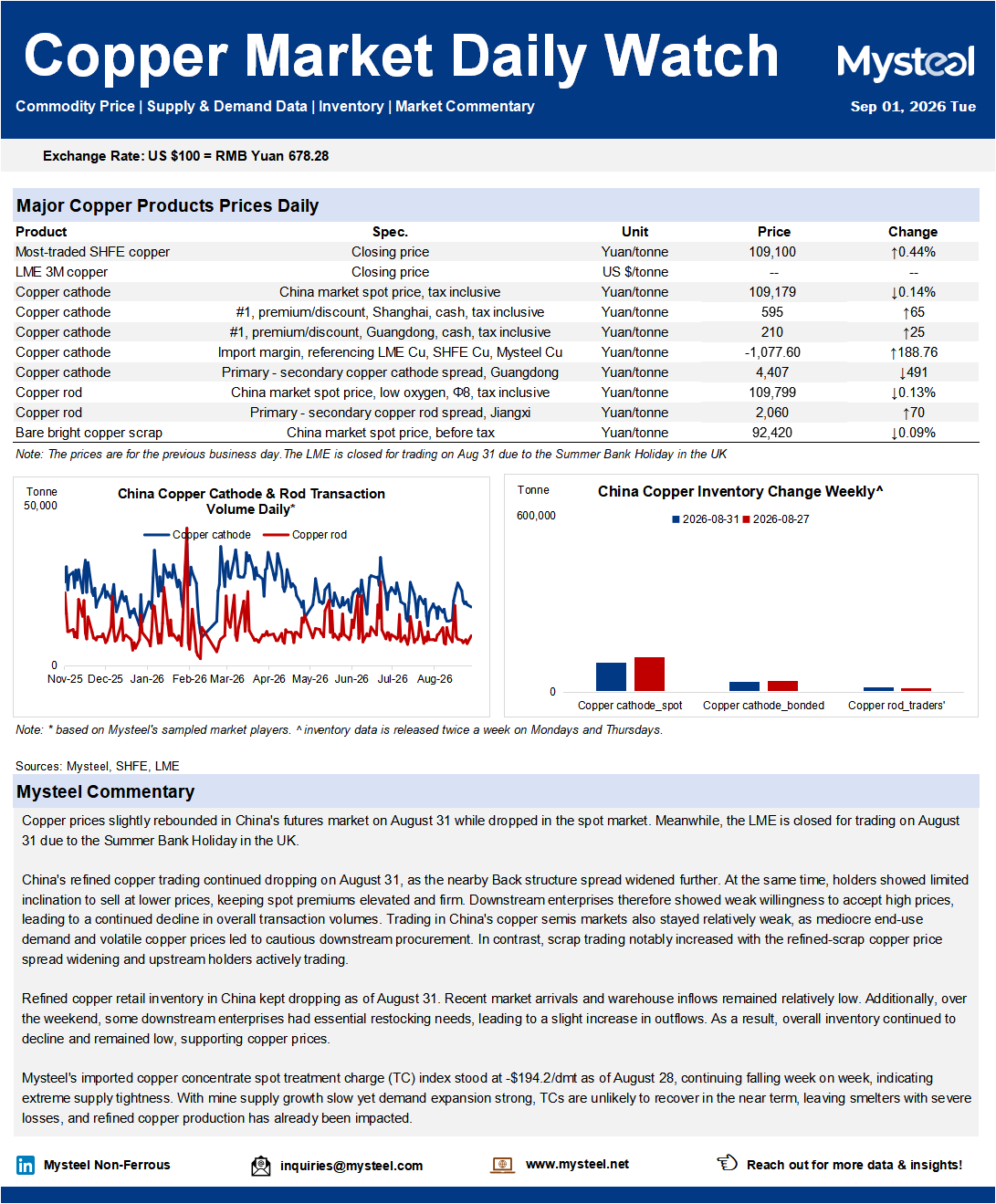Click the 'Aug-26' axis label
Viewport: 996px width, 1204px height.
pos(435,679)
